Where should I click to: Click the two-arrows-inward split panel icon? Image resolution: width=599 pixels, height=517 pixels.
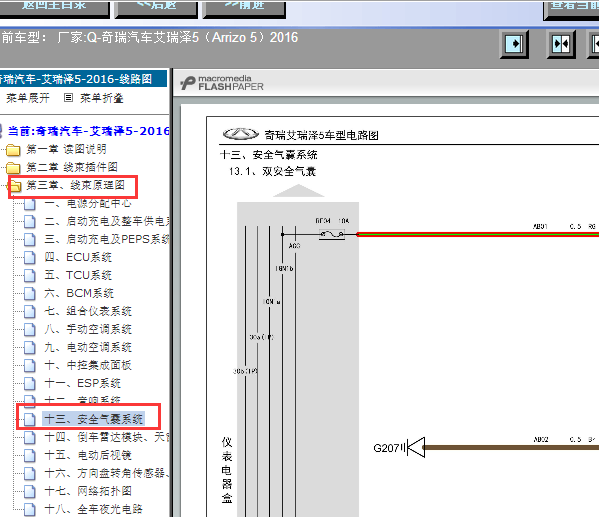click(561, 44)
